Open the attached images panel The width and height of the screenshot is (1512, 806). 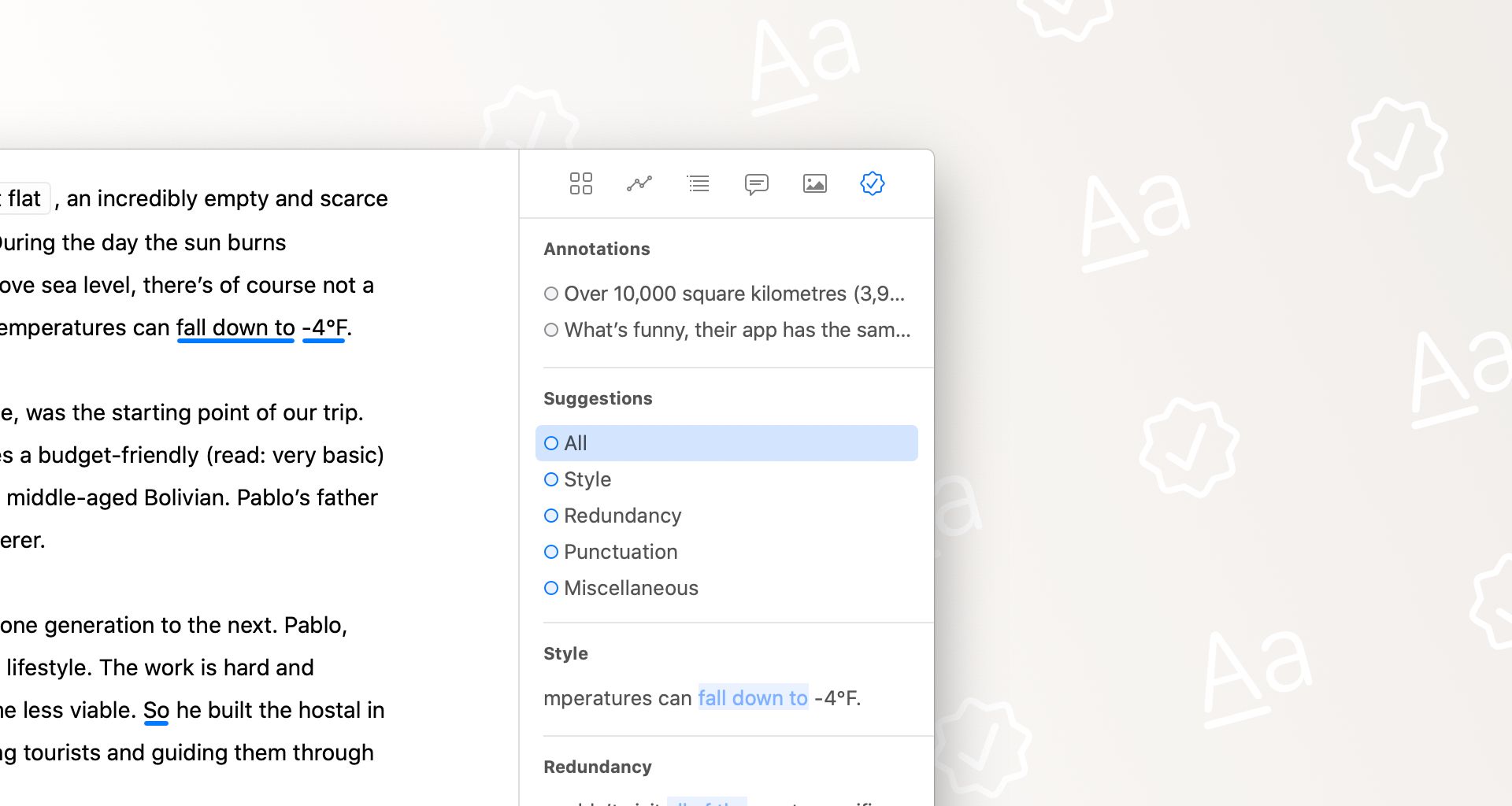[814, 183]
